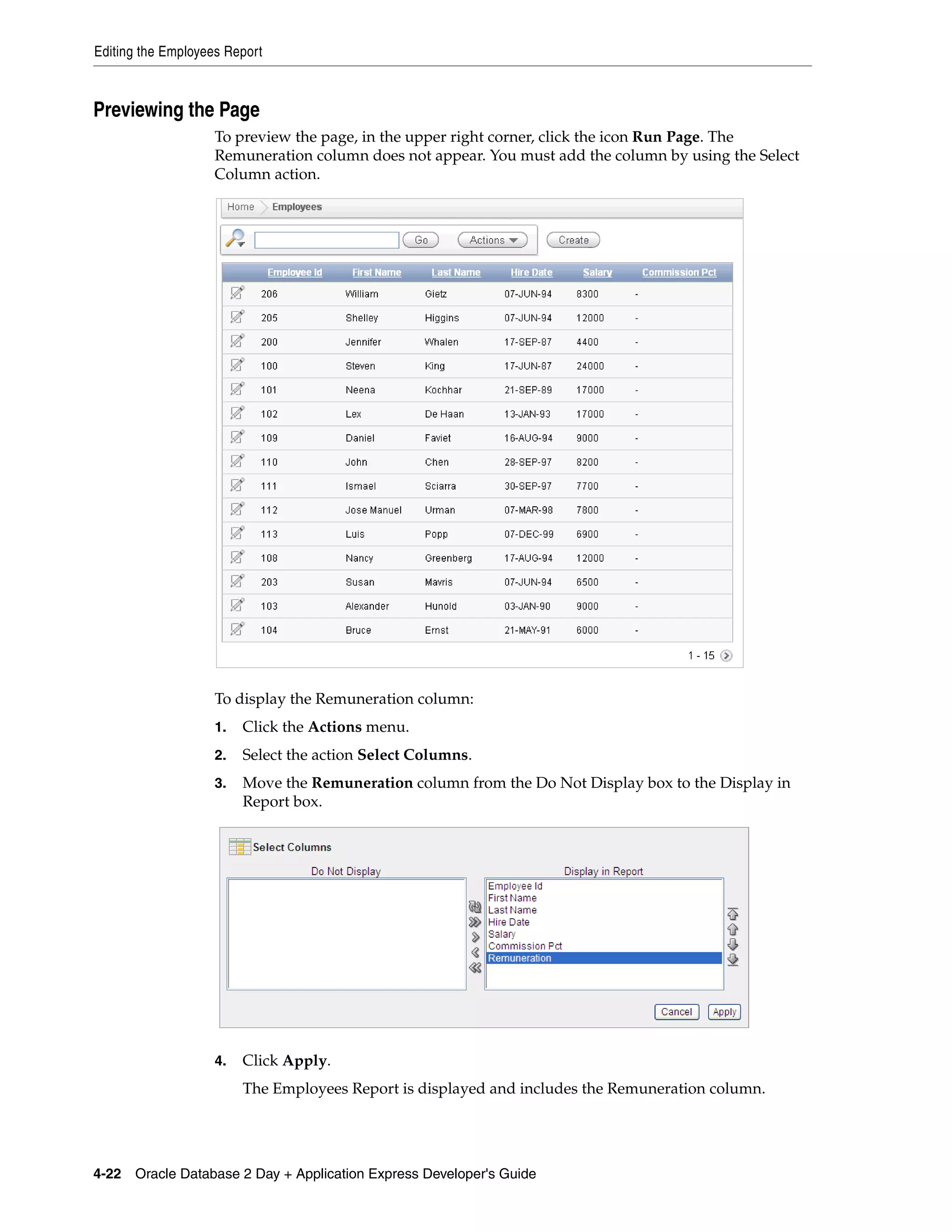The height and width of the screenshot is (1232, 952).
Task: Sort by Commission Pct column header
Action: (x=679, y=272)
